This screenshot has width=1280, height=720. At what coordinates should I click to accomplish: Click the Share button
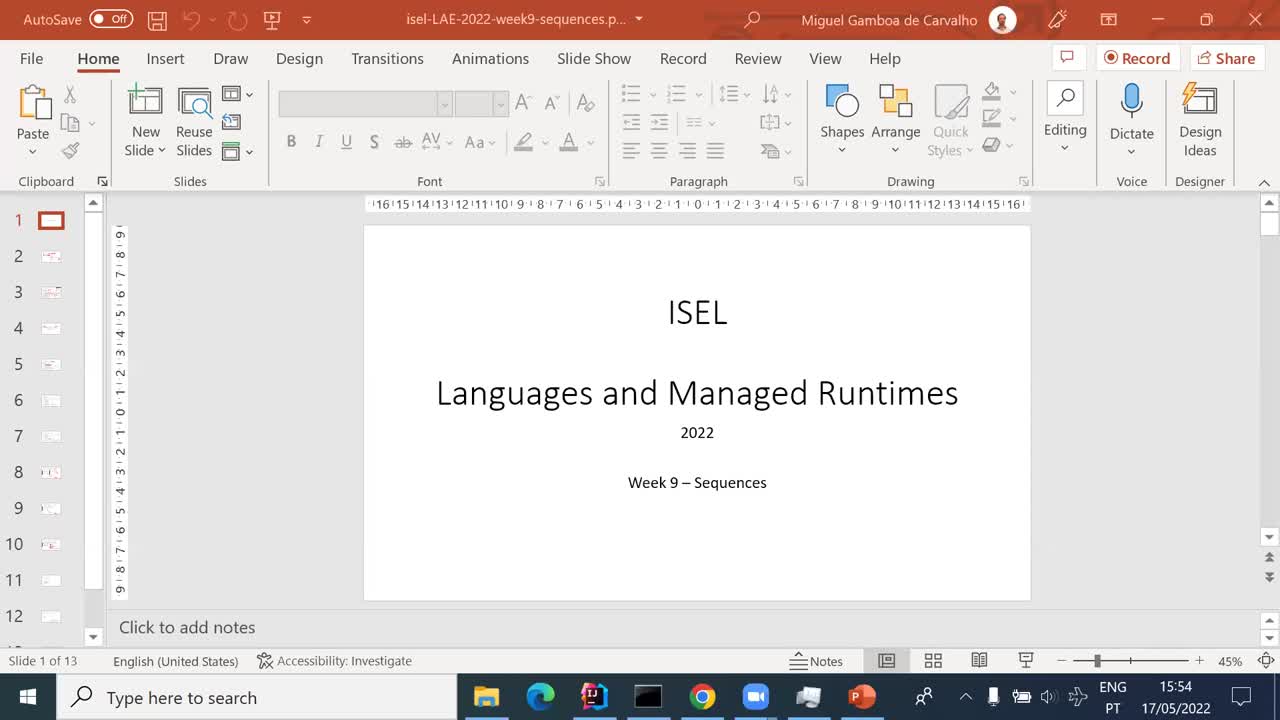[1227, 58]
